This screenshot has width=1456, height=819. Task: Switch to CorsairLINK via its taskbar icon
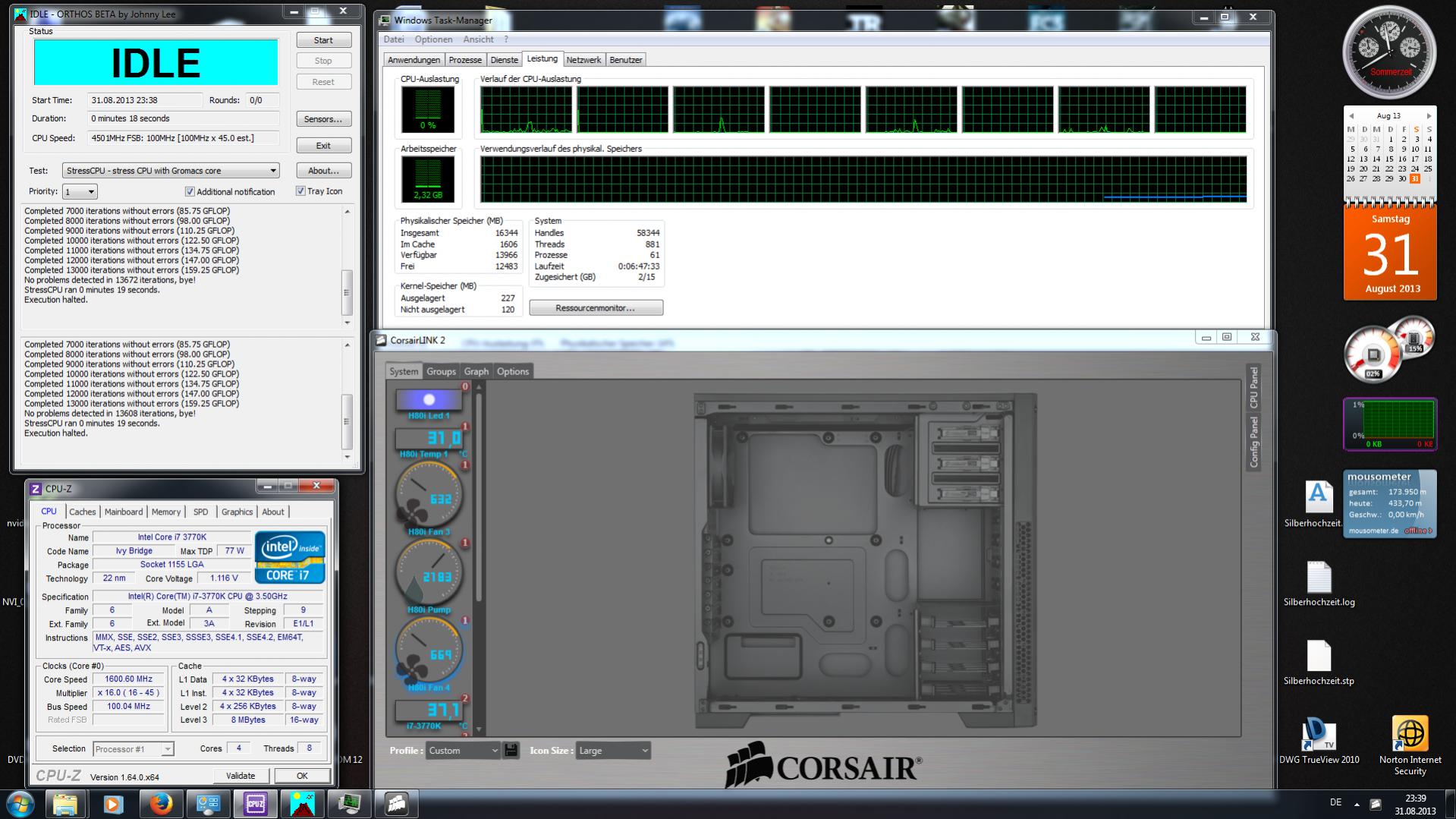[396, 804]
